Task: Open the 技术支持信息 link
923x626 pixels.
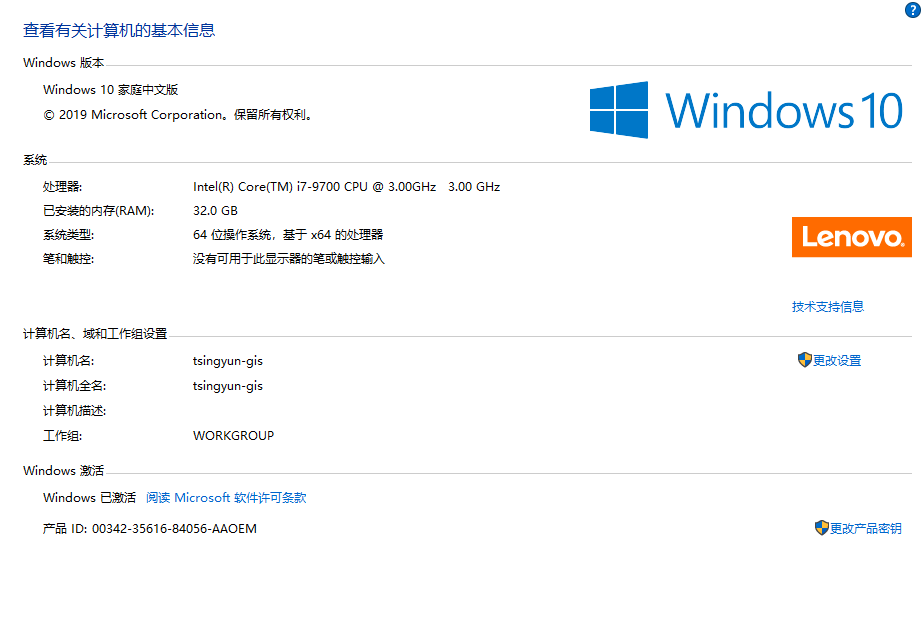Action: click(x=828, y=307)
